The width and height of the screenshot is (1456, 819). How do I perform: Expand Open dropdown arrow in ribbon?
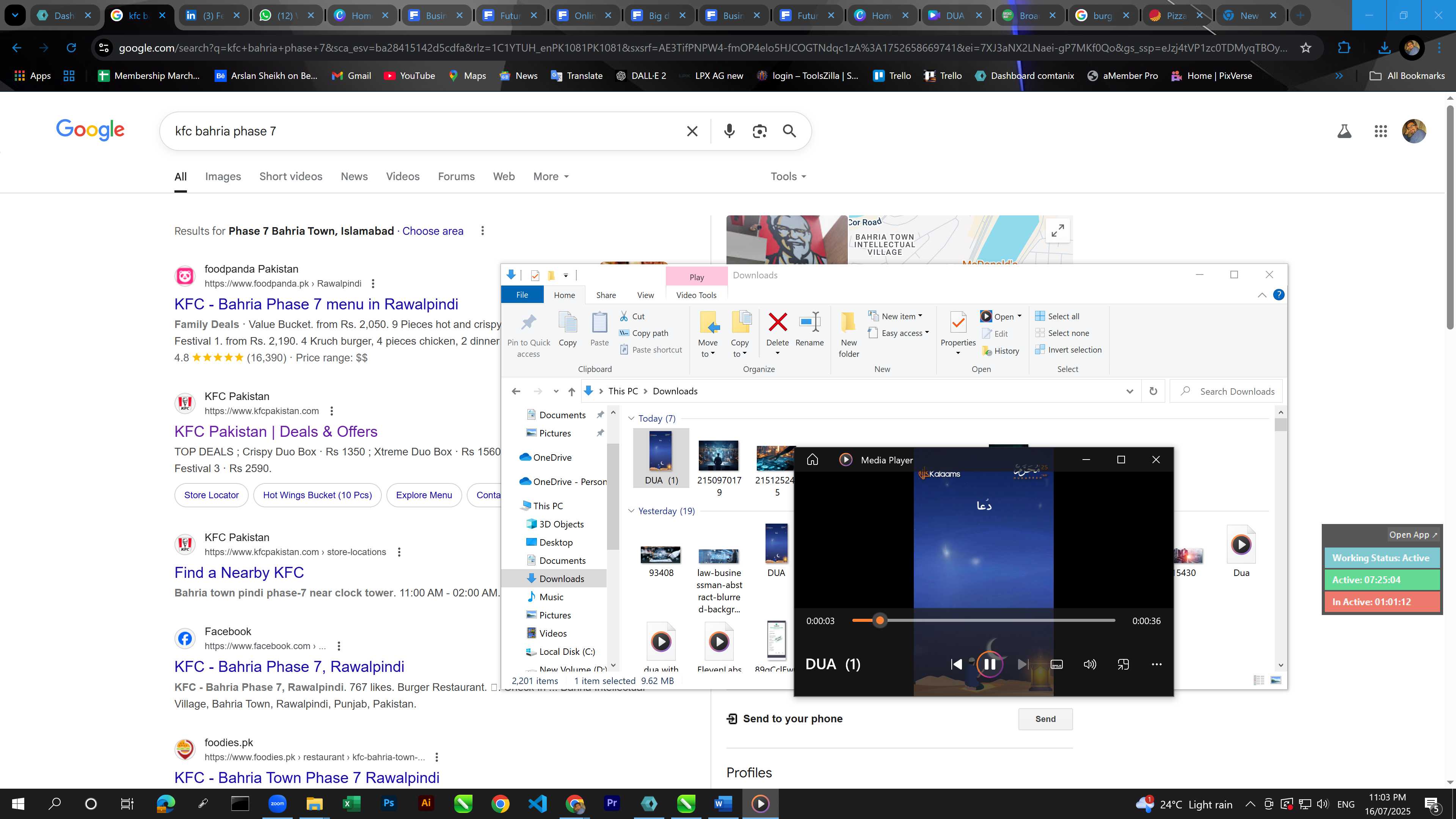click(1019, 317)
